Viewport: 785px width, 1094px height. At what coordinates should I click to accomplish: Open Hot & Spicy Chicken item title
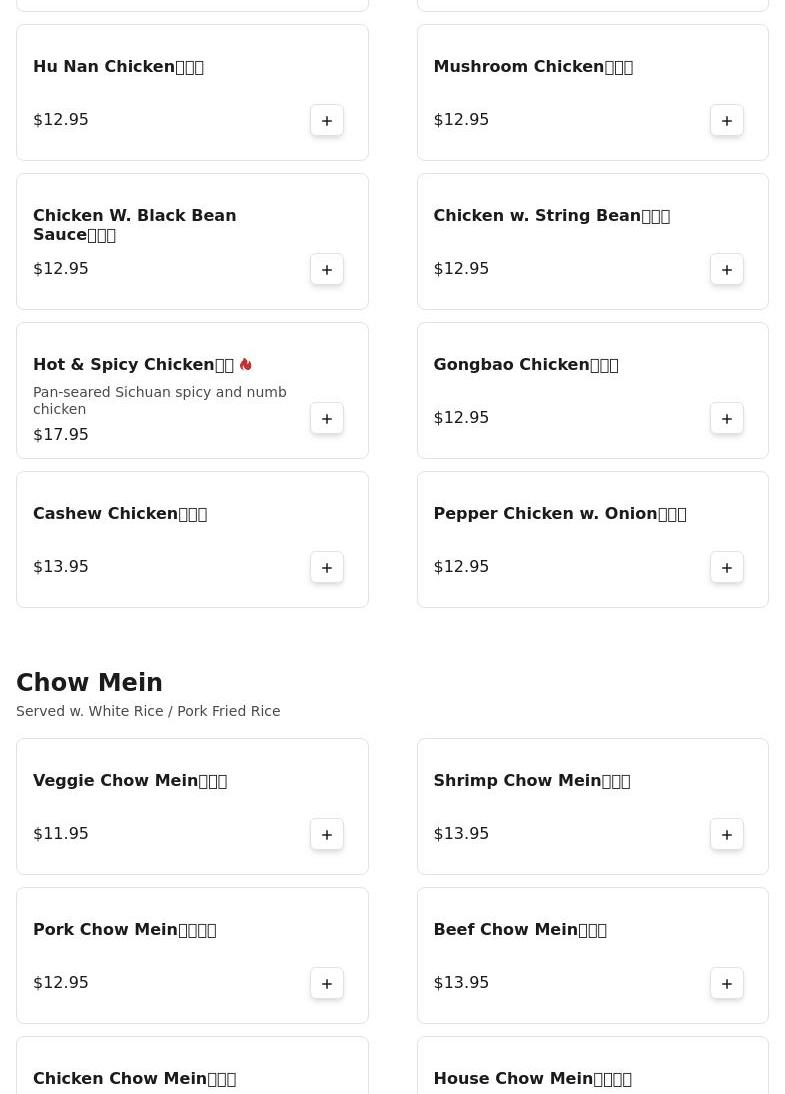[133, 364]
